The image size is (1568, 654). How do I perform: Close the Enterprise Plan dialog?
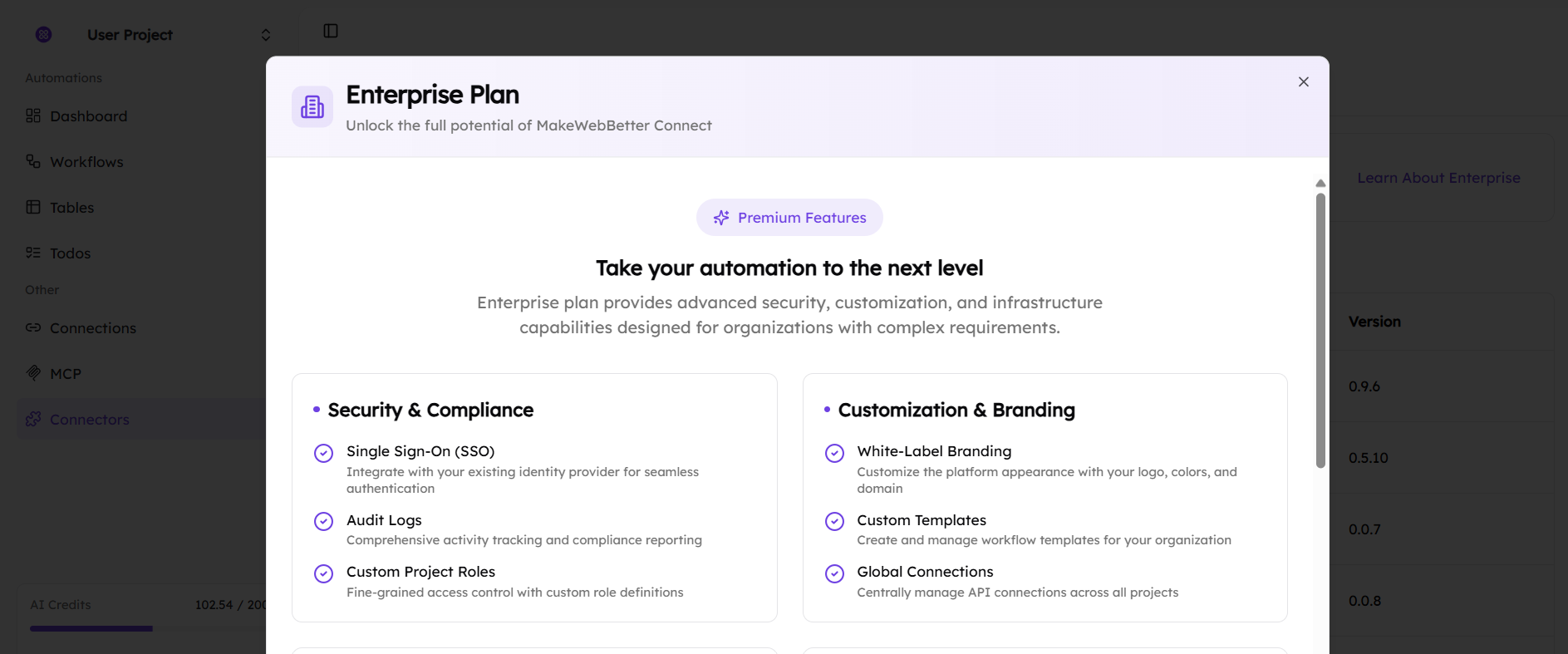click(x=1303, y=81)
